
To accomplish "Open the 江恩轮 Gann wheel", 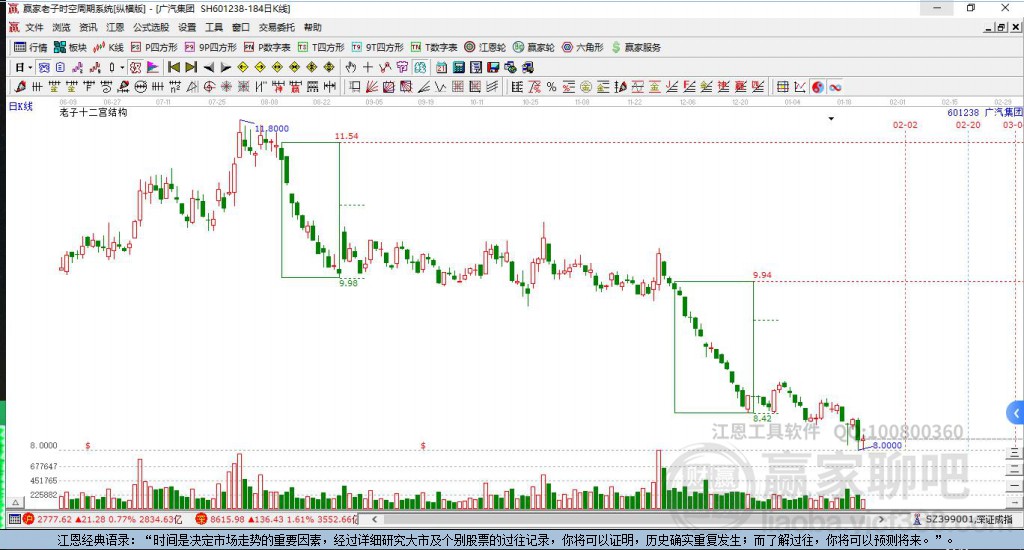I will click(x=485, y=47).
